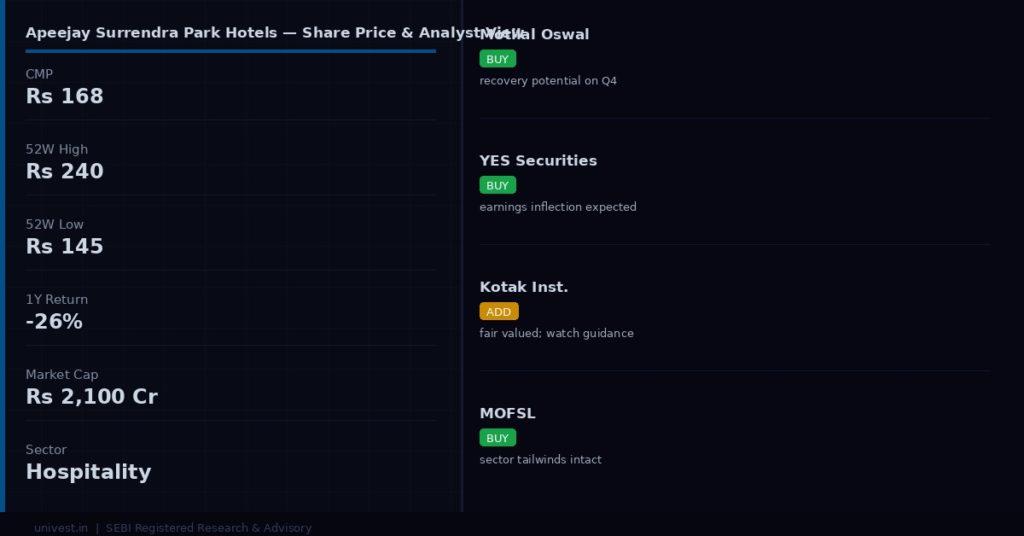Click the ADD badge under Kotak Inst.
Viewport: 1024px width, 536px height.
point(499,311)
